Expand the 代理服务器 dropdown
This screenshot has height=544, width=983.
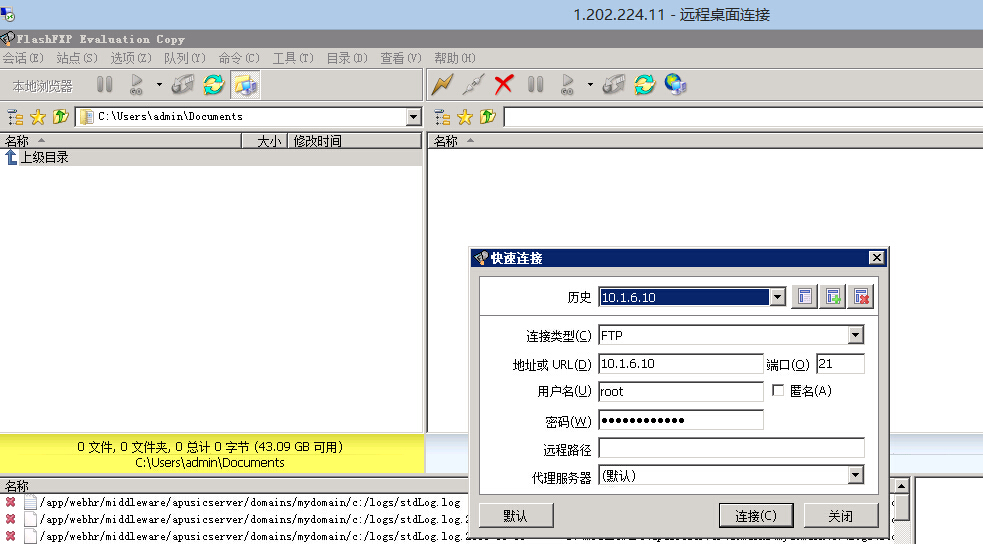[856, 475]
